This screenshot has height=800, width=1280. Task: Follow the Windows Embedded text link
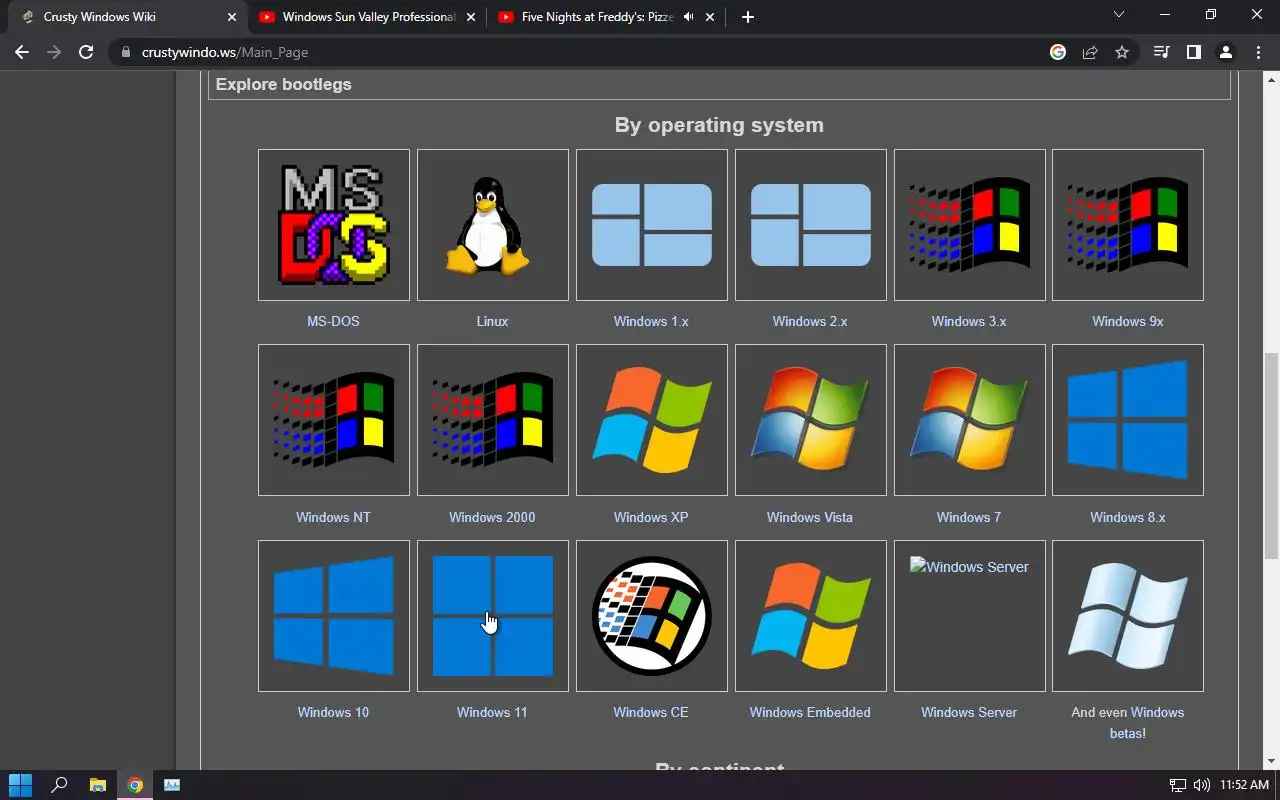[x=810, y=712]
